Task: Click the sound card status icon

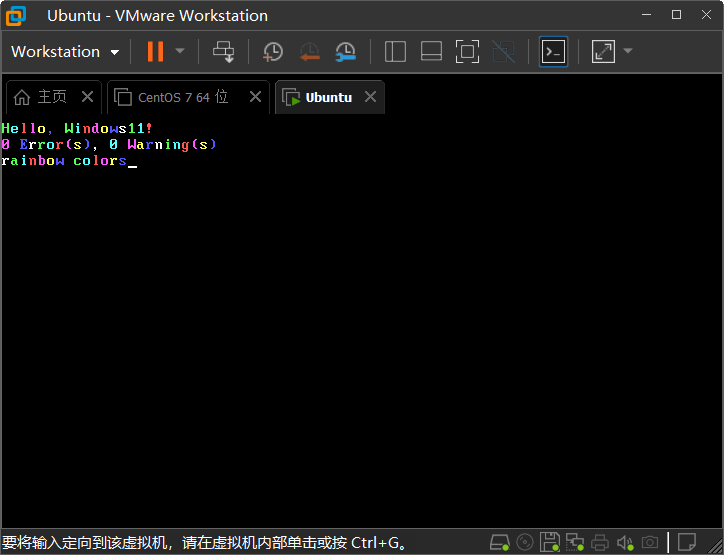Action: tap(625, 542)
